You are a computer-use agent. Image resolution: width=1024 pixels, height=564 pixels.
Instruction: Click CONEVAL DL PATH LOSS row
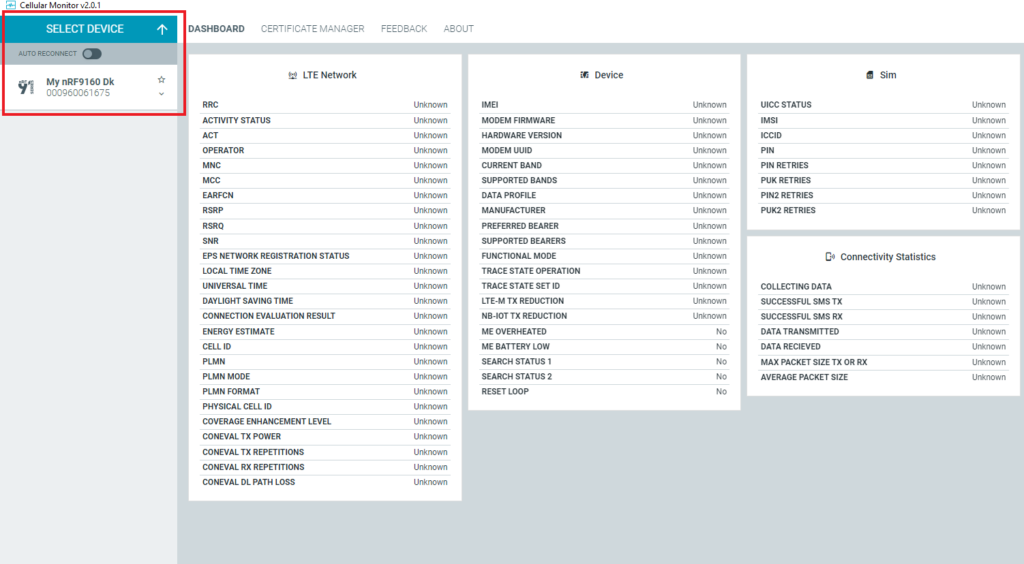(325, 482)
